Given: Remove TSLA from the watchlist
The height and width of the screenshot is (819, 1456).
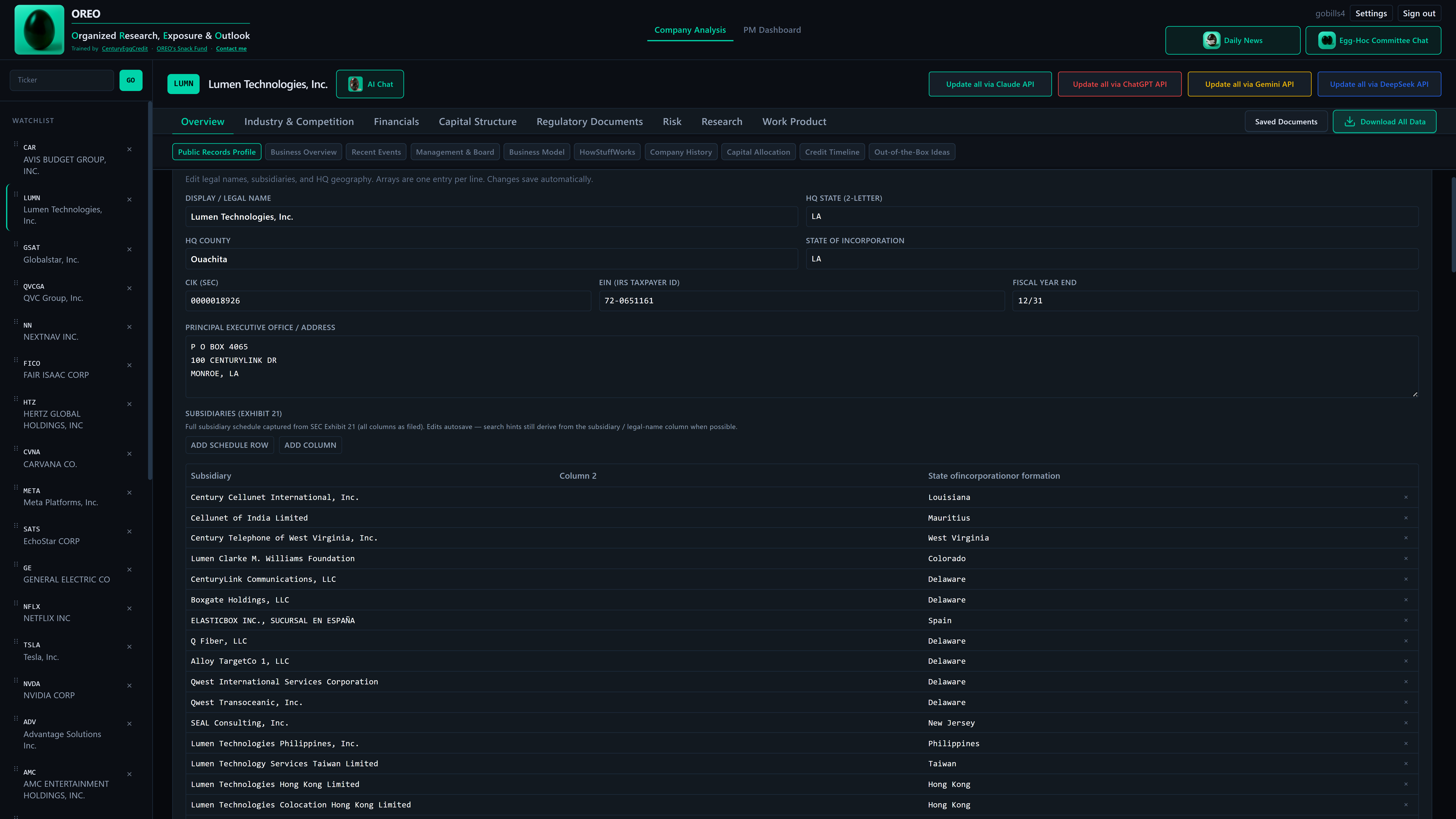Looking at the screenshot, I should click(129, 647).
